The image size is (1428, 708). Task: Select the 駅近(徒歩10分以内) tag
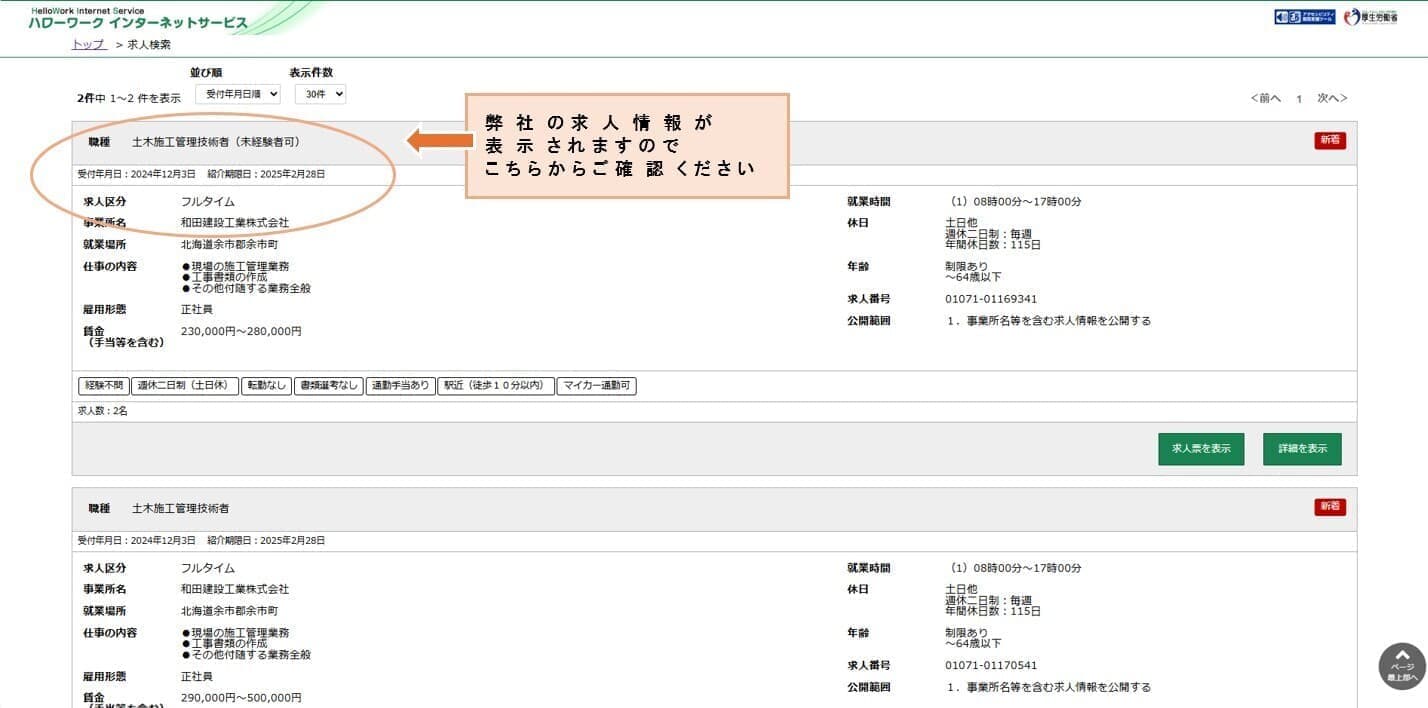tap(496, 386)
